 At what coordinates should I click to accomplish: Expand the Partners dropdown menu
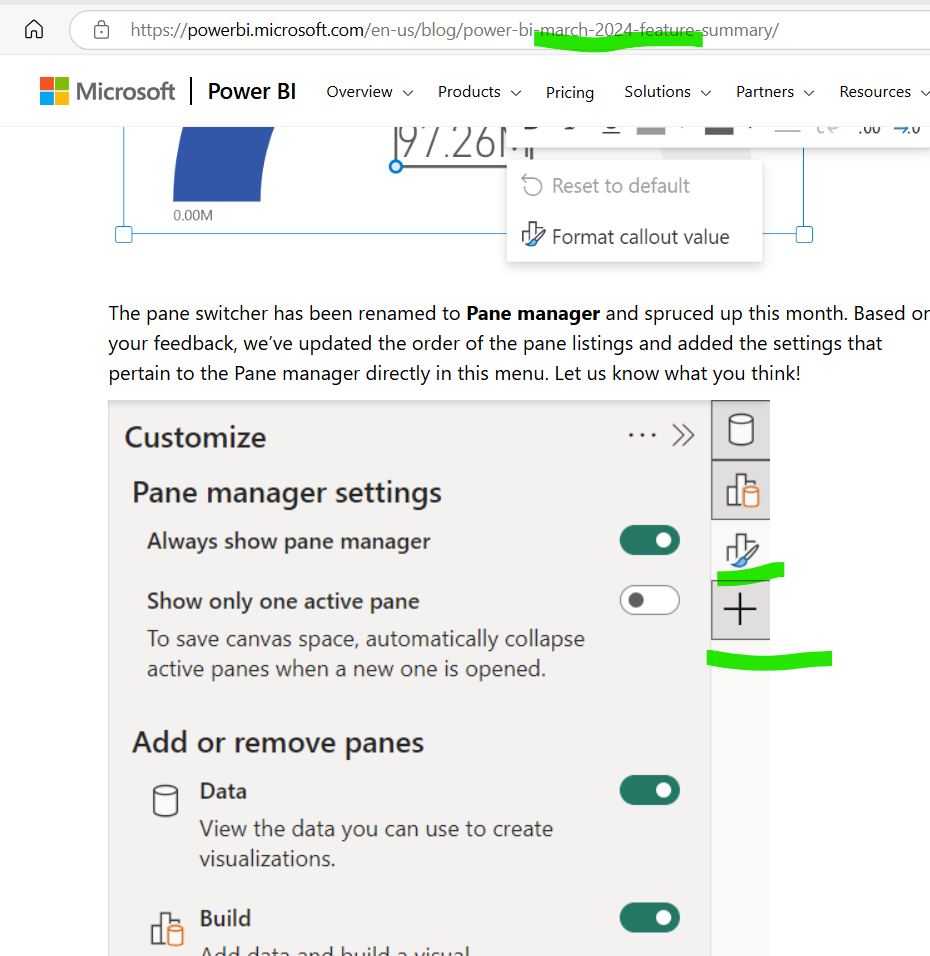click(774, 92)
